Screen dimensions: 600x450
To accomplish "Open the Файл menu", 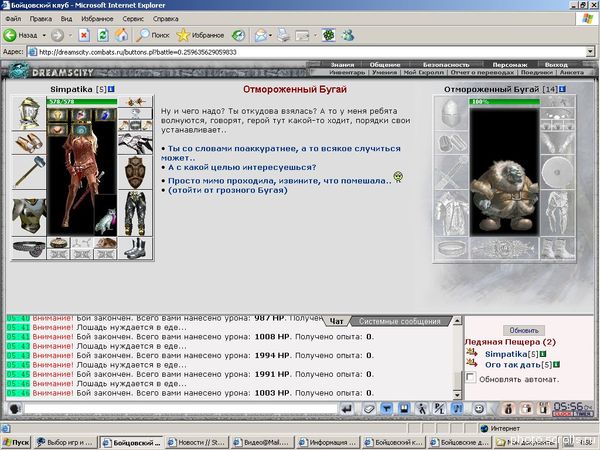I will click(x=13, y=18).
